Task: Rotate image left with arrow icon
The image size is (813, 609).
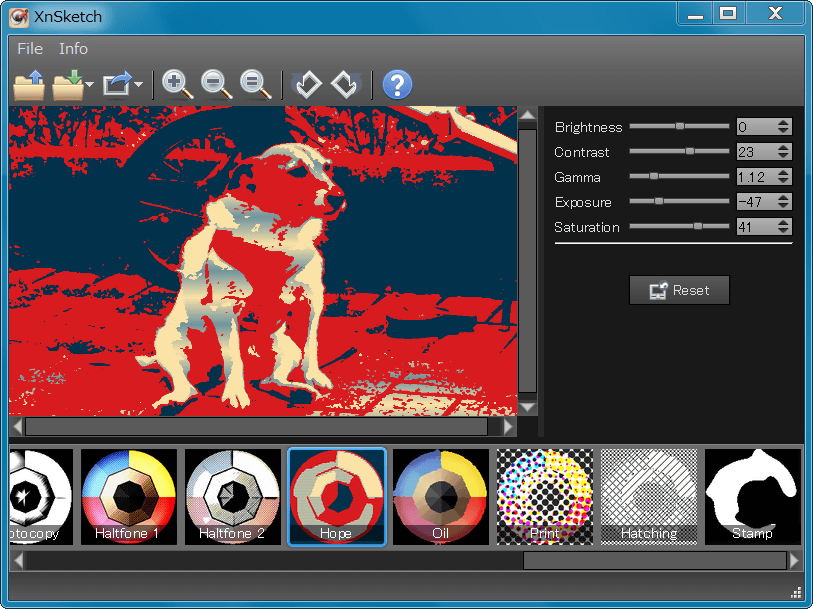Action: tap(307, 85)
